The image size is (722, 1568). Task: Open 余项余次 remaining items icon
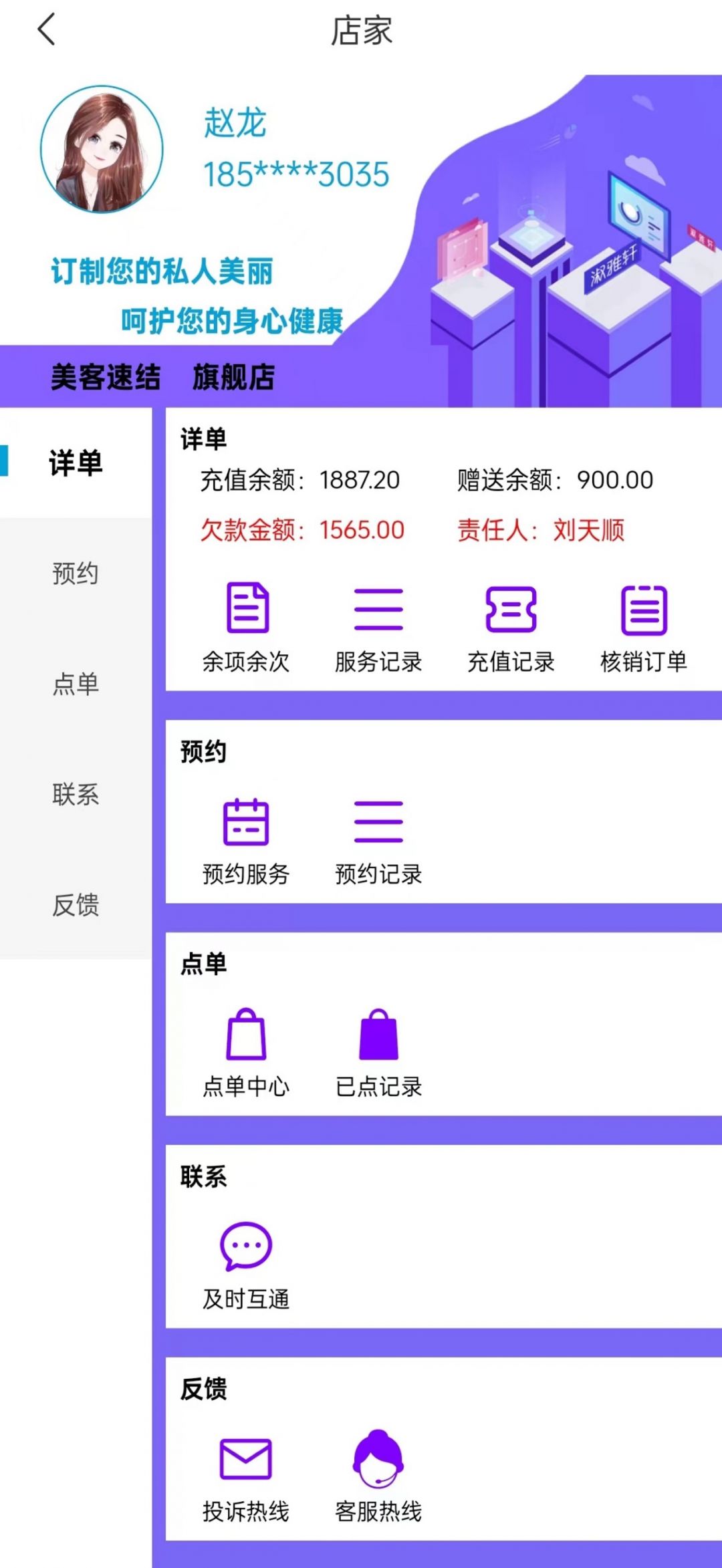tap(247, 608)
